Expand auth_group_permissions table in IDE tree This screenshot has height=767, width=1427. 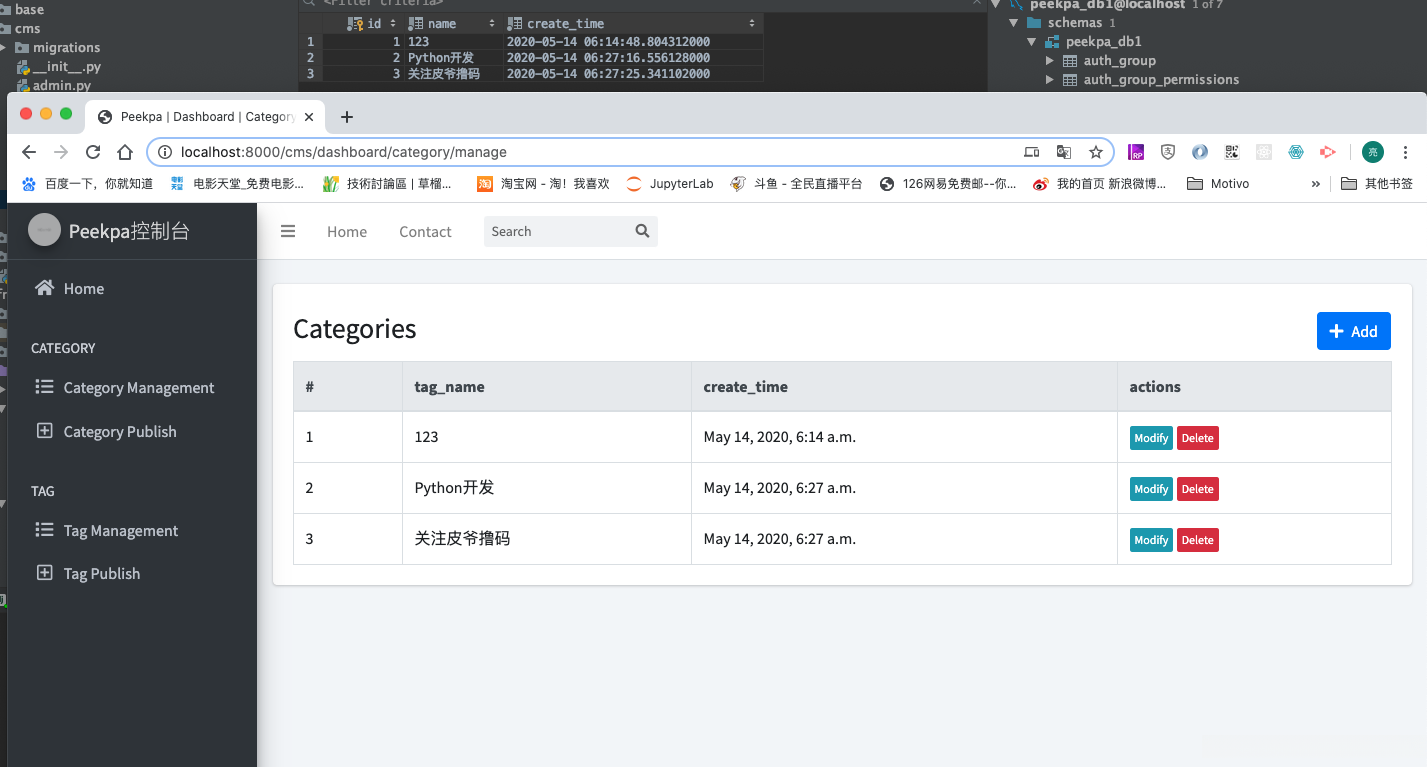pyautogui.click(x=1050, y=80)
